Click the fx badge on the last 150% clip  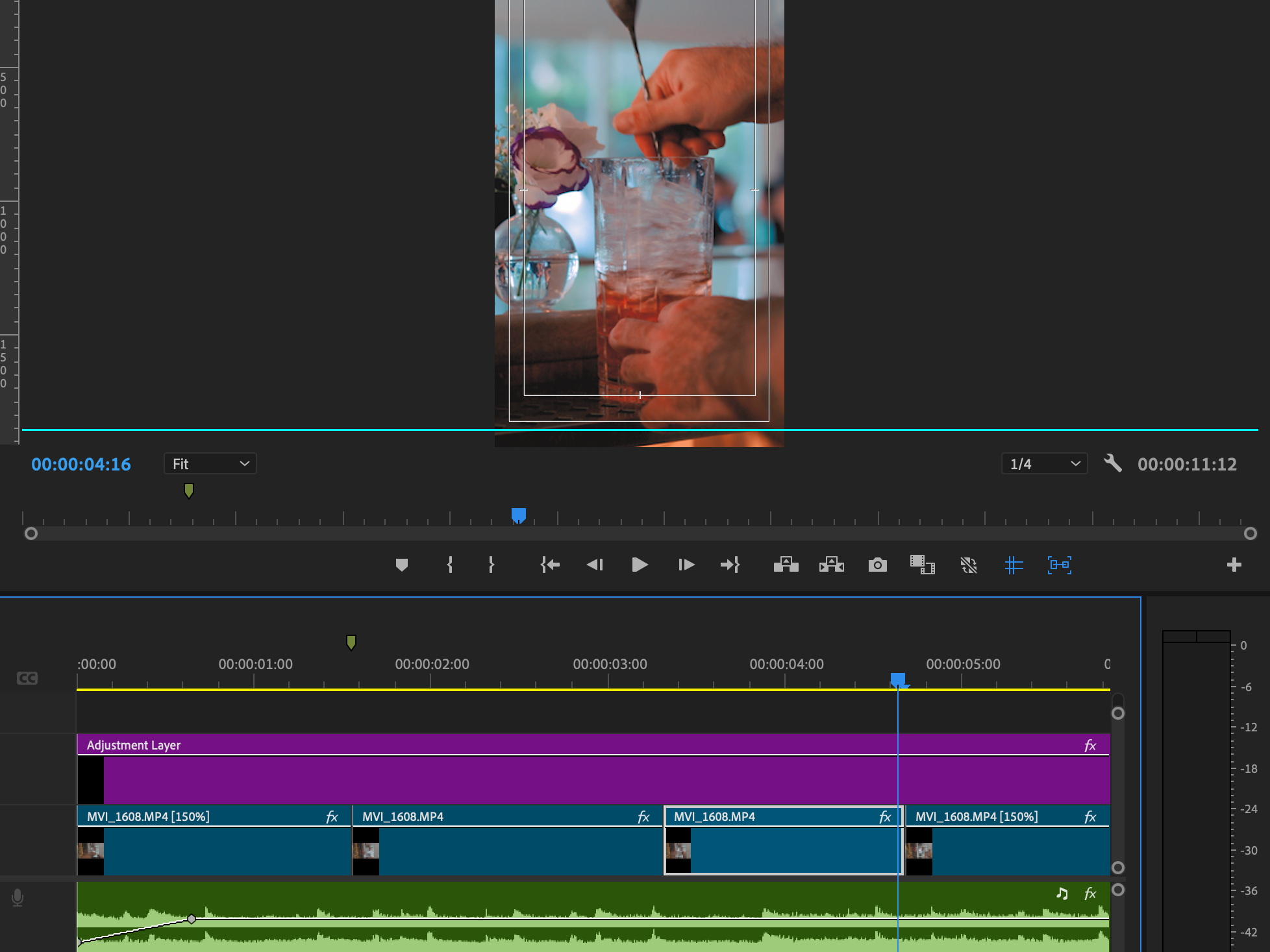(1090, 817)
